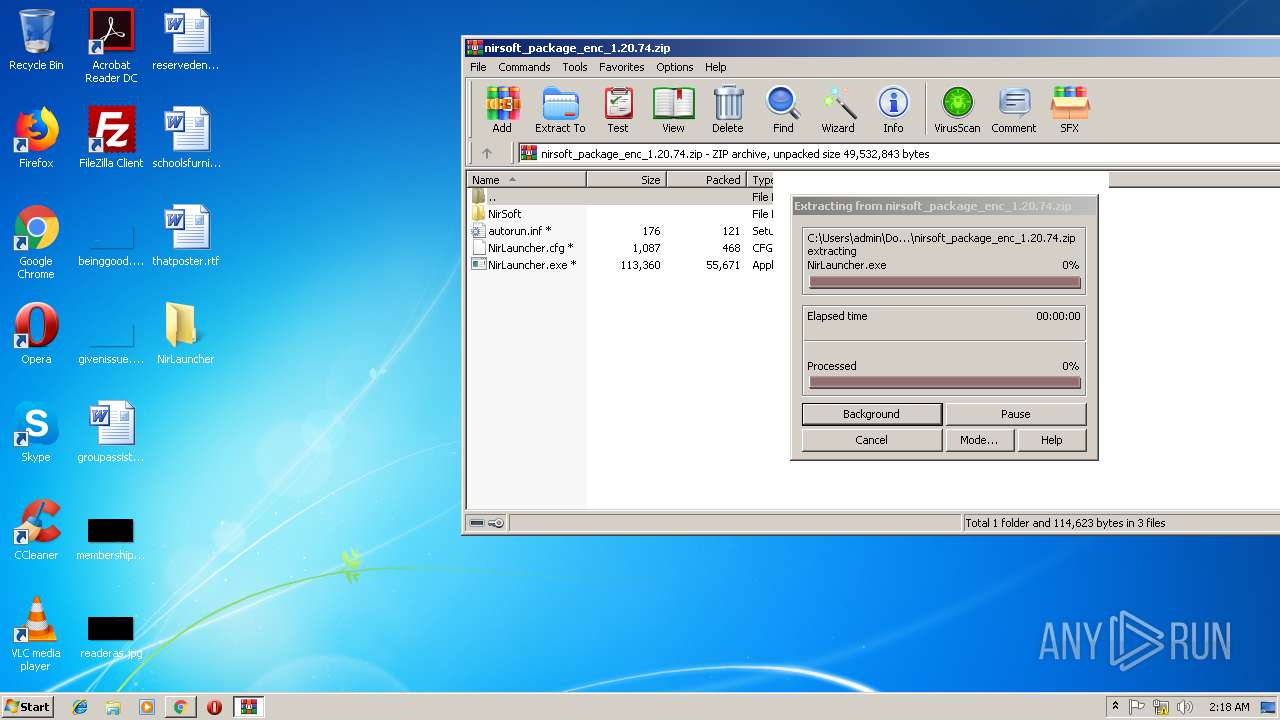Select NirLauncher folder on desktop
This screenshot has height=720, width=1280.
pyautogui.click(x=185, y=334)
